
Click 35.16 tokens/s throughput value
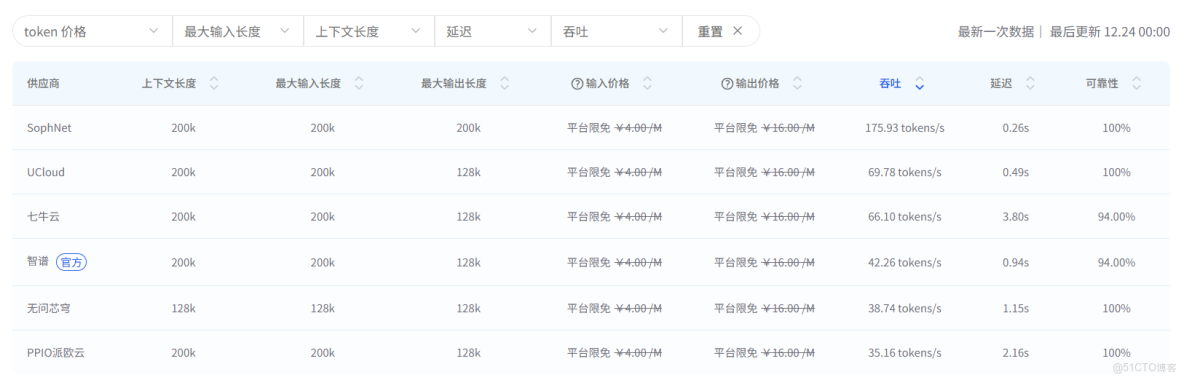[x=905, y=353]
